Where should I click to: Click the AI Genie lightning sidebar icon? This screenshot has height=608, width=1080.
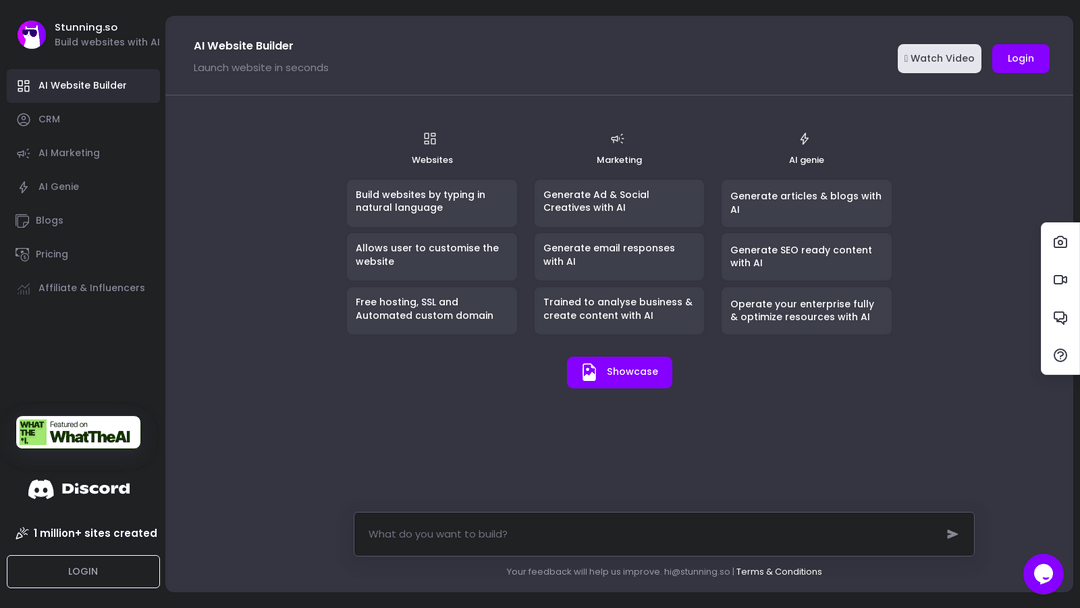coord(23,187)
